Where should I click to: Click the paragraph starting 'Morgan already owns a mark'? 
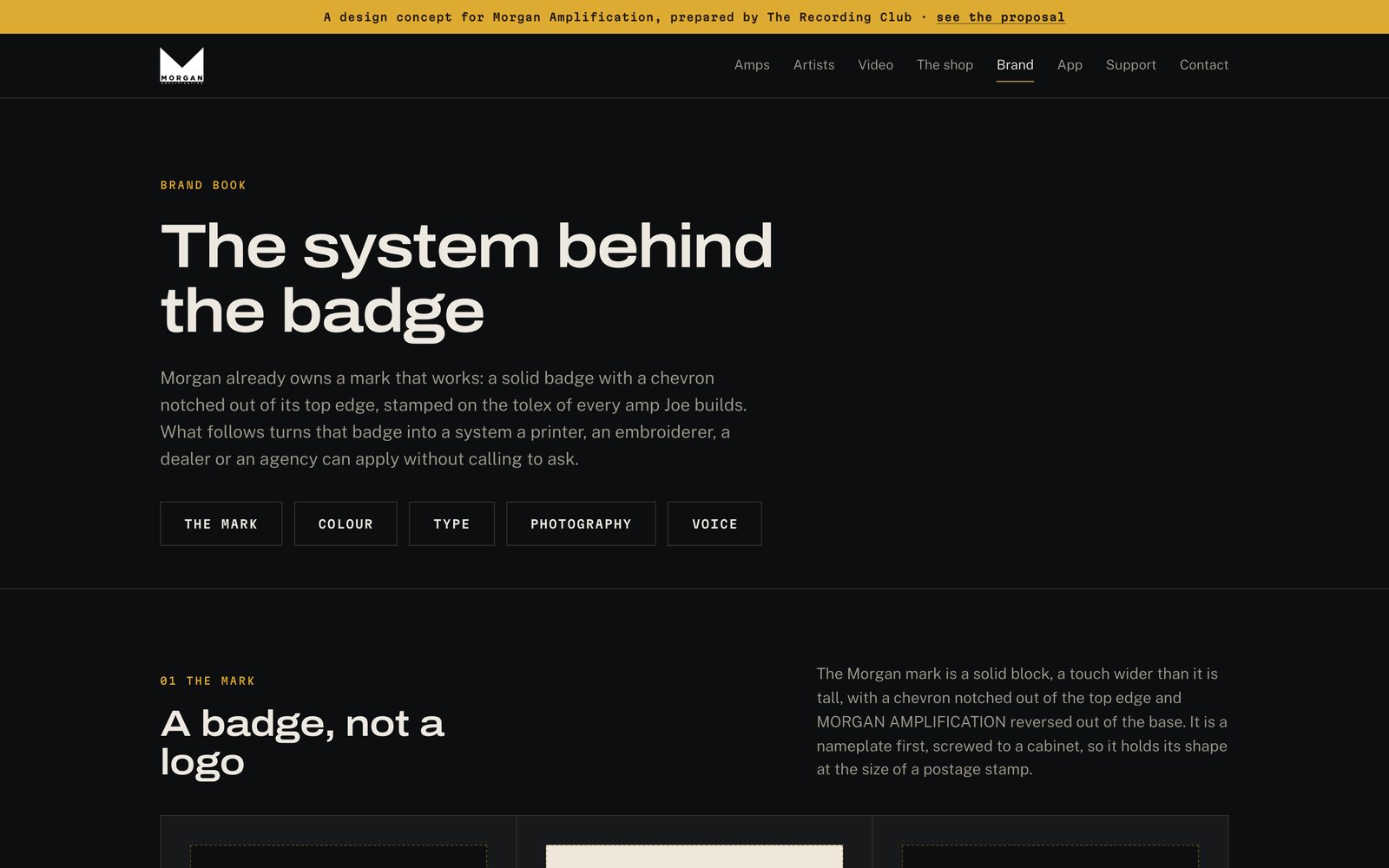pyautogui.click(x=453, y=418)
